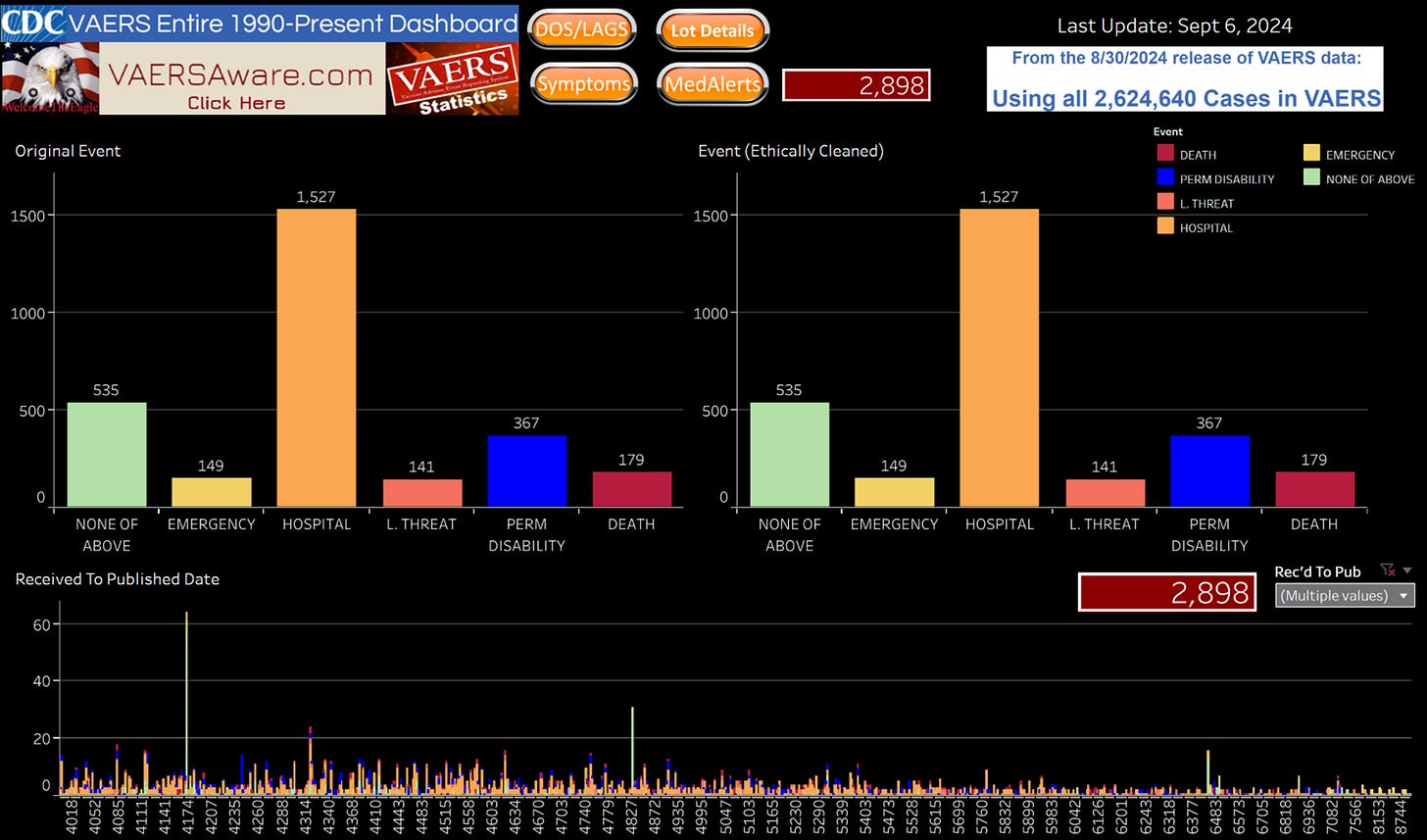The height and width of the screenshot is (840, 1427).
Task: Click 'Received To Published Date' title
Action: click(117, 579)
